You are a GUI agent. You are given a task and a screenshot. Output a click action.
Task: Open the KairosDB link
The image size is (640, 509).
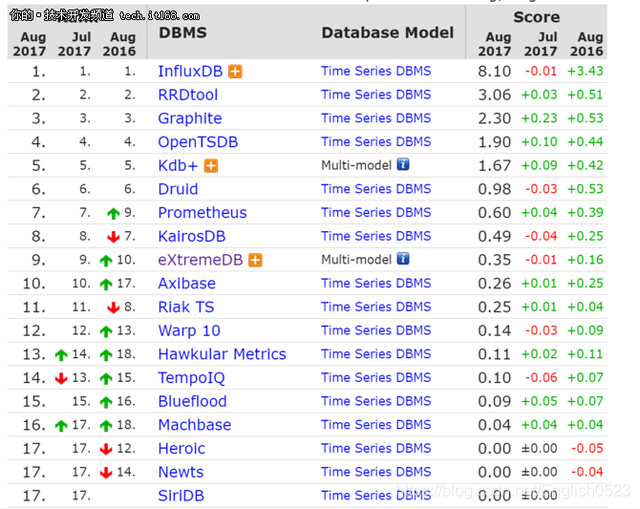(x=192, y=236)
